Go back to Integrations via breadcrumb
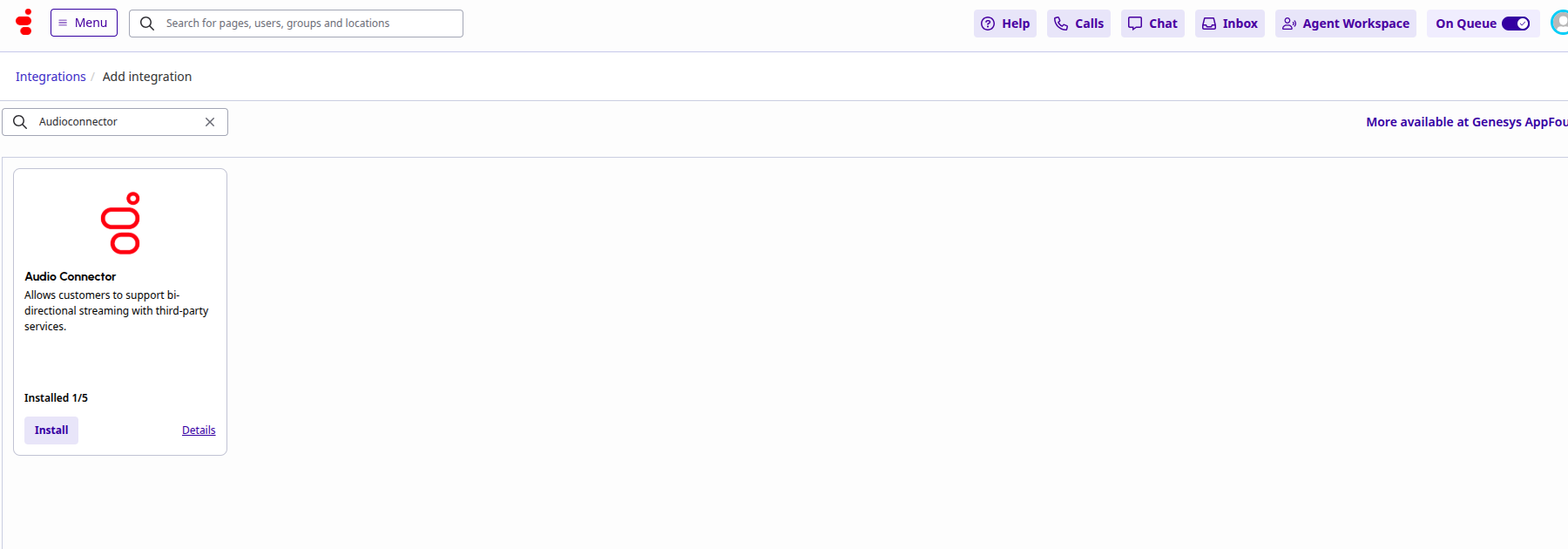 pos(51,77)
